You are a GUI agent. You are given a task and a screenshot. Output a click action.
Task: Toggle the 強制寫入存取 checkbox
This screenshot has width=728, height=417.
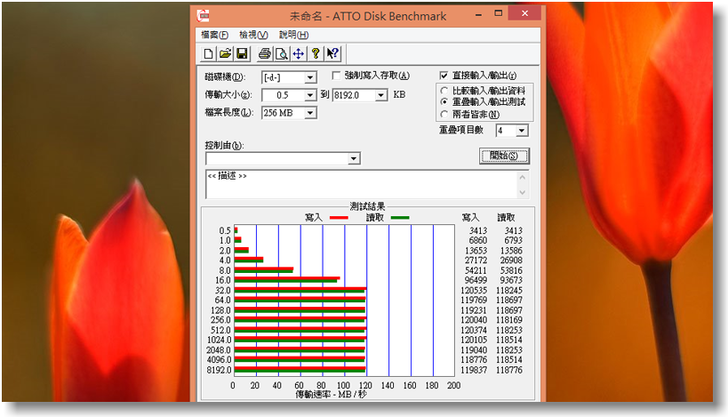[336, 75]
